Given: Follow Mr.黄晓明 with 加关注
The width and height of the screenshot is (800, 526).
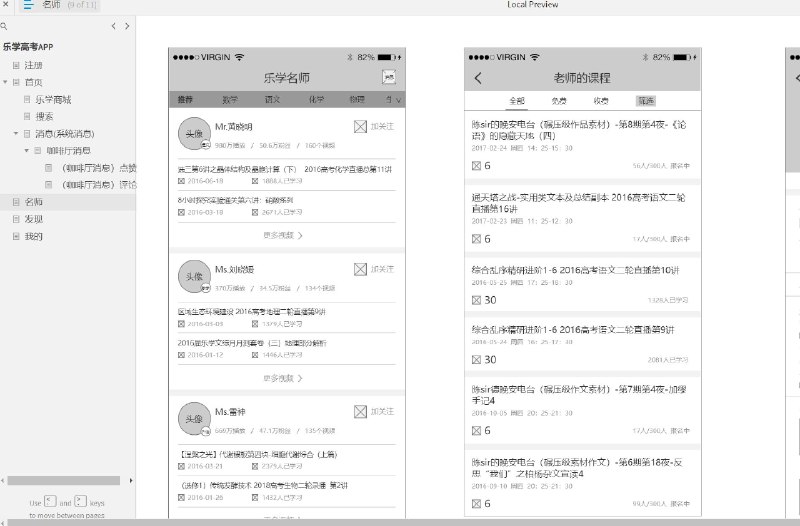Looking at the screenshot, I should tap(374, 127).
